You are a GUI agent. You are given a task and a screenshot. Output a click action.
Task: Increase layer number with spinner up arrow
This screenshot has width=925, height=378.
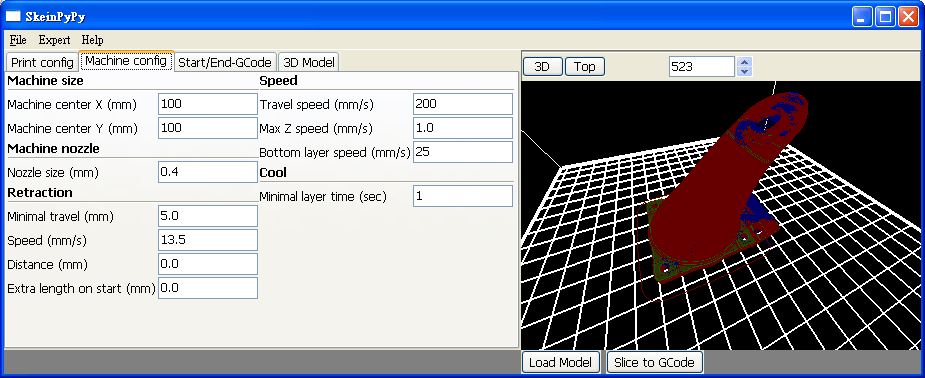(x=744, y=62)
